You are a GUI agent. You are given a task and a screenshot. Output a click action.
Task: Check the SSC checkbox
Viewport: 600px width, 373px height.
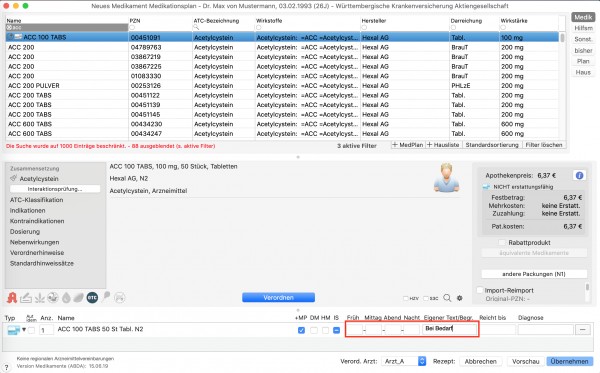tap(426, 298)
